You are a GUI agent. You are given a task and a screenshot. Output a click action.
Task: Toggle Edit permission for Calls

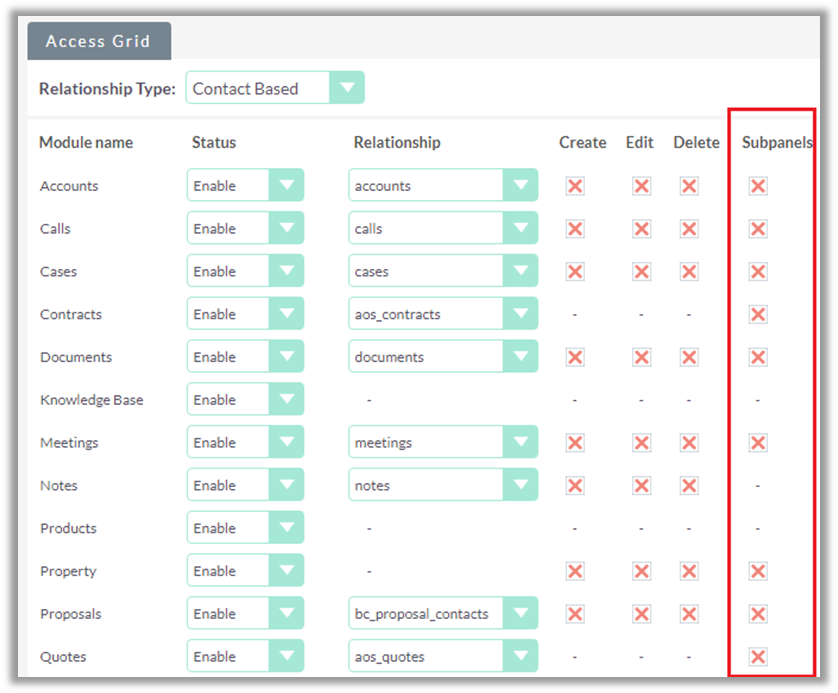click(642, 229)
